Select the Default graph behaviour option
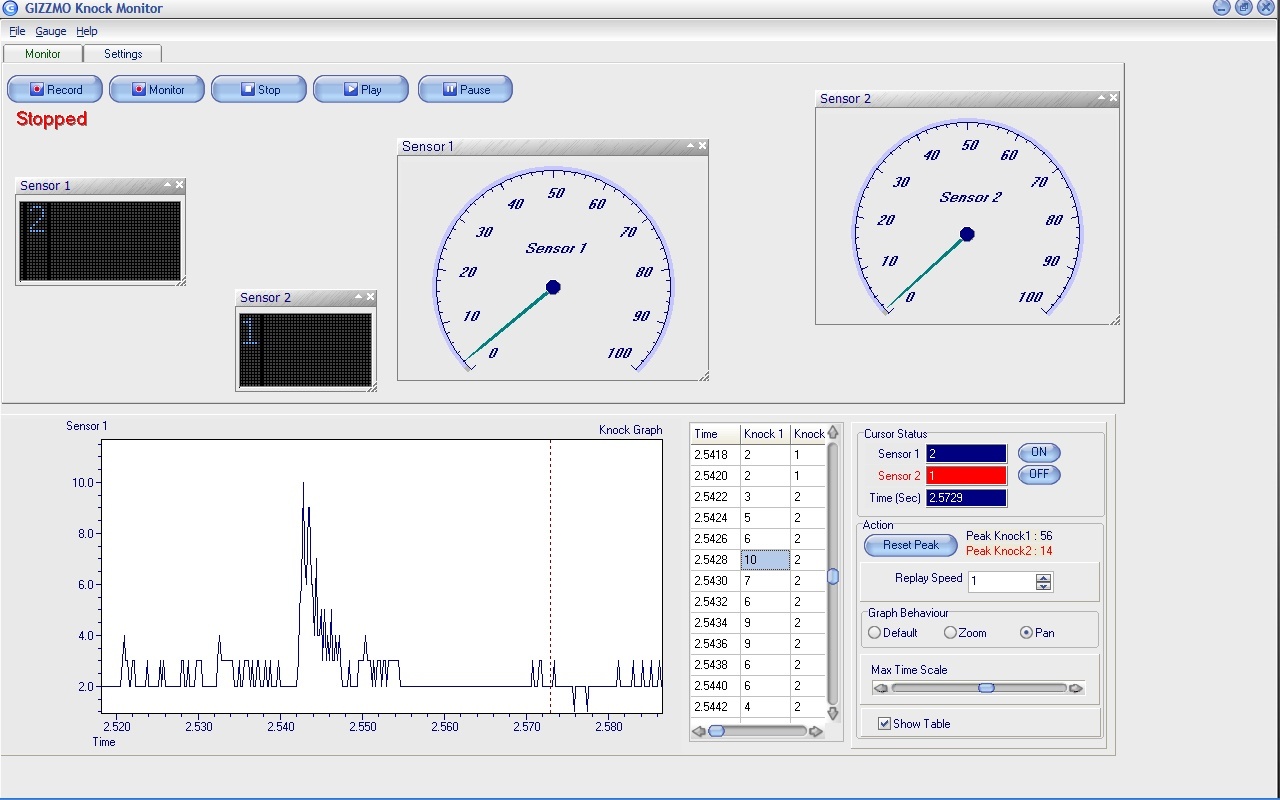The height and width of the screenshot is (800, 1280). tap(893, 633)
